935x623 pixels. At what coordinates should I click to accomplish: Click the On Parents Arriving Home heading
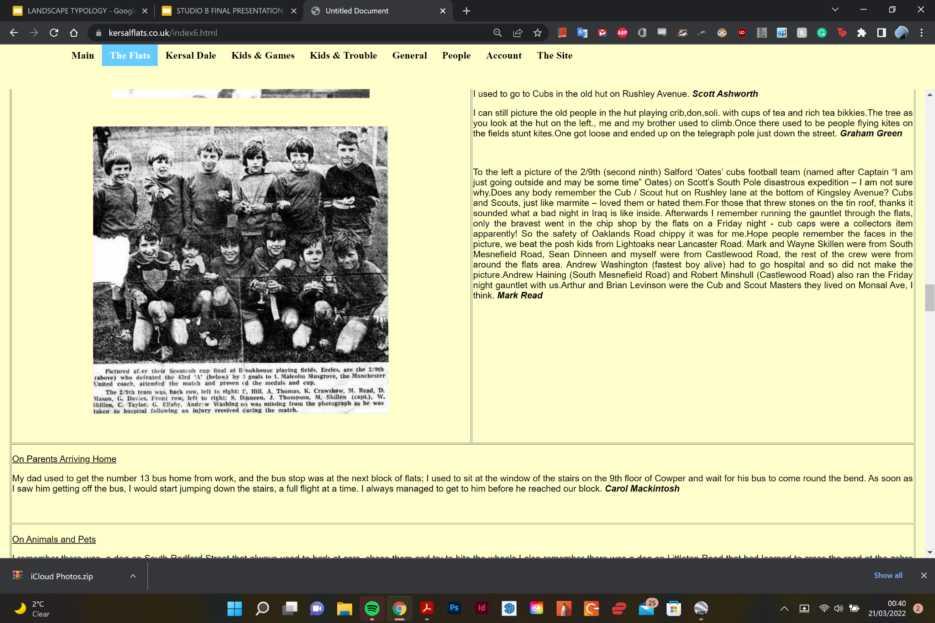(x=64, y=459)
